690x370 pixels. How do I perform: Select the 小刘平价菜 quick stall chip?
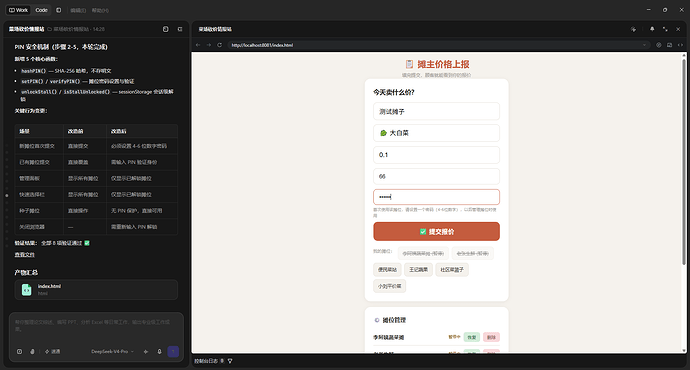click(389, 286)
